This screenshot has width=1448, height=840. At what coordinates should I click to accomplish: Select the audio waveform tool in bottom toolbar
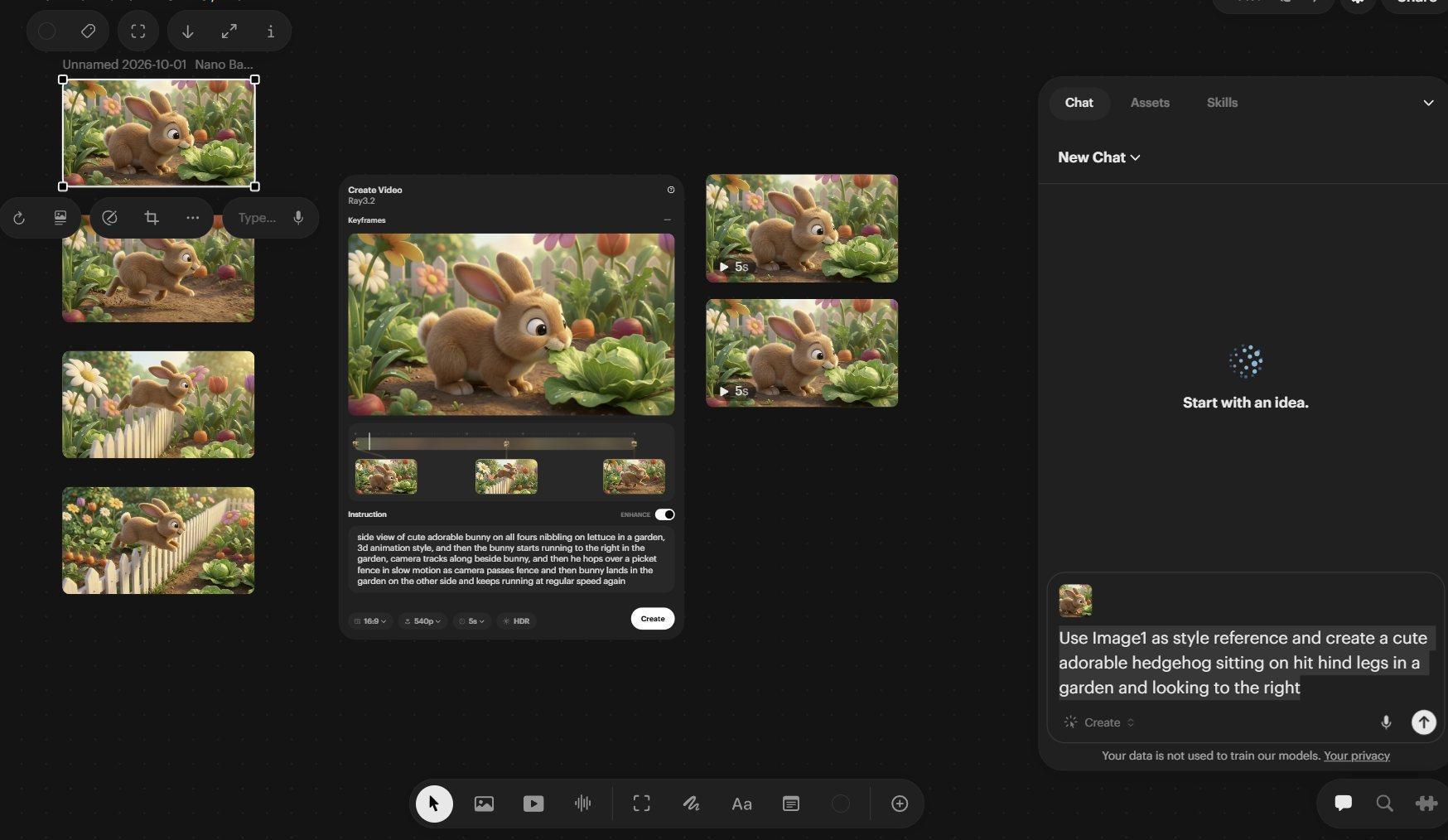click(x=583, y=804)
